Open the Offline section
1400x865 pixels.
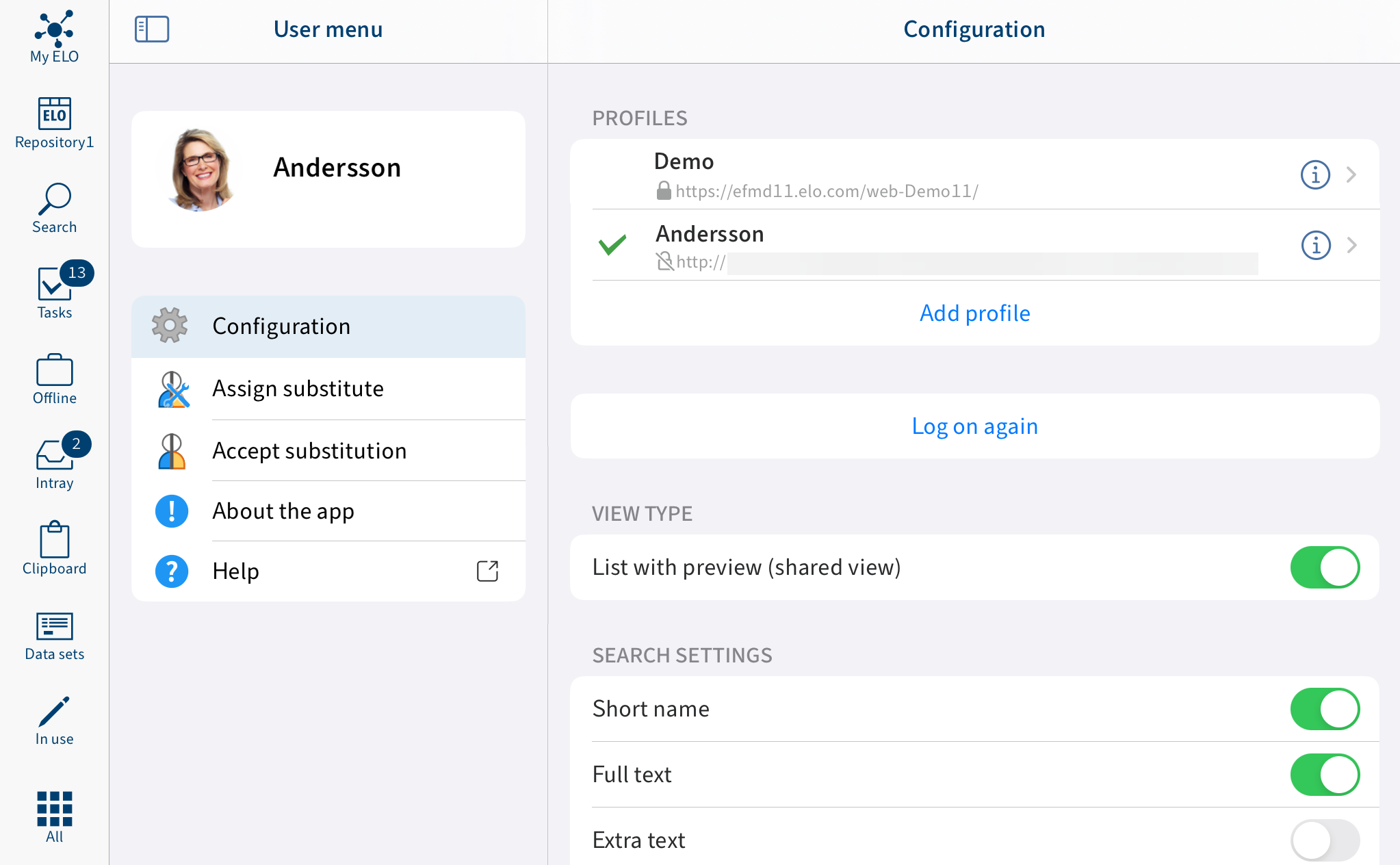coord(53,380)
